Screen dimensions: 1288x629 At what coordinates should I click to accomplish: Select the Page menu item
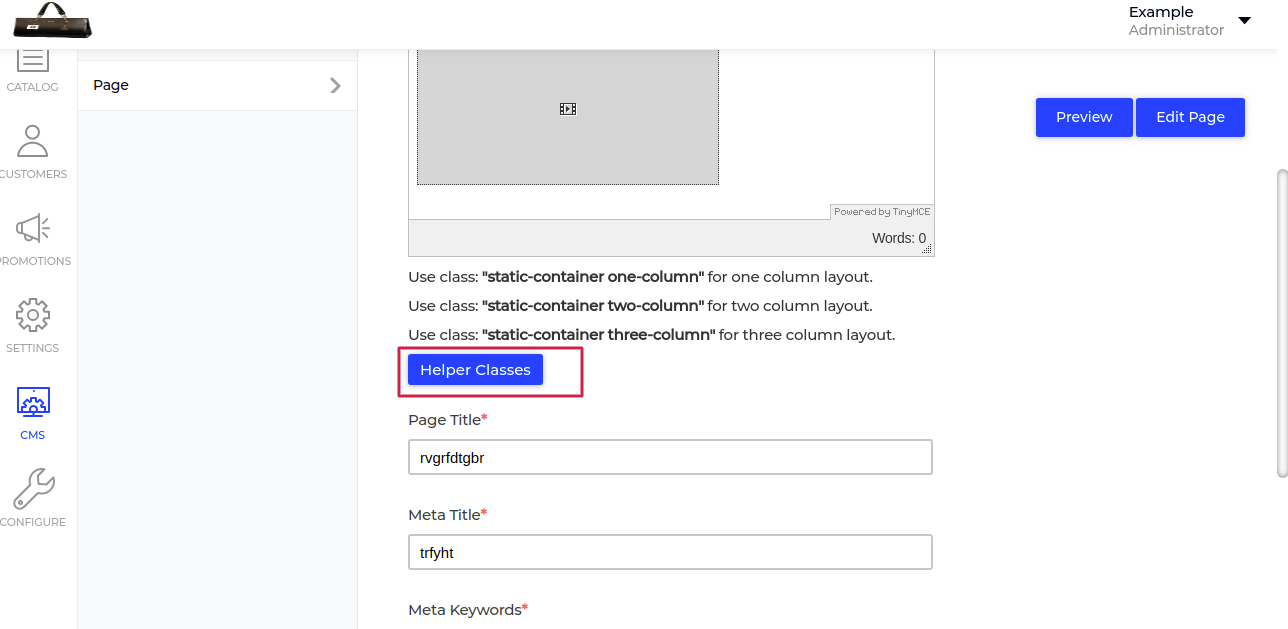(217, 86)
